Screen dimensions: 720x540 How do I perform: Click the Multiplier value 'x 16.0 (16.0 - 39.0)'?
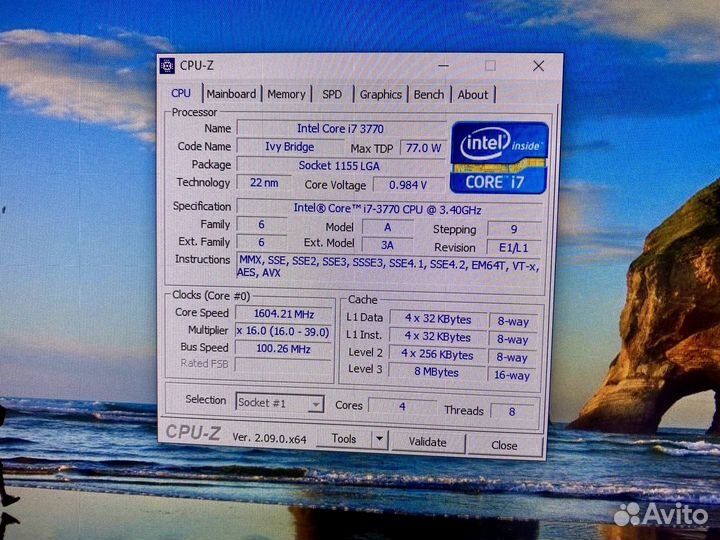point(283,332)
